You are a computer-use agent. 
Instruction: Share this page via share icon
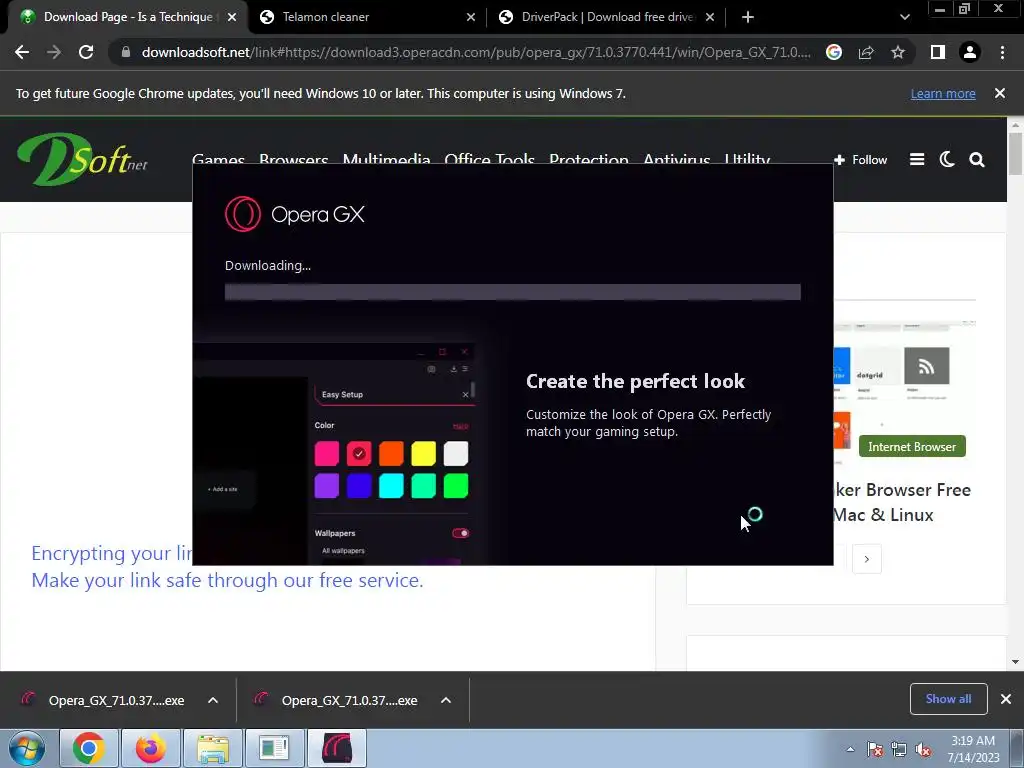[x=866, y=52]
